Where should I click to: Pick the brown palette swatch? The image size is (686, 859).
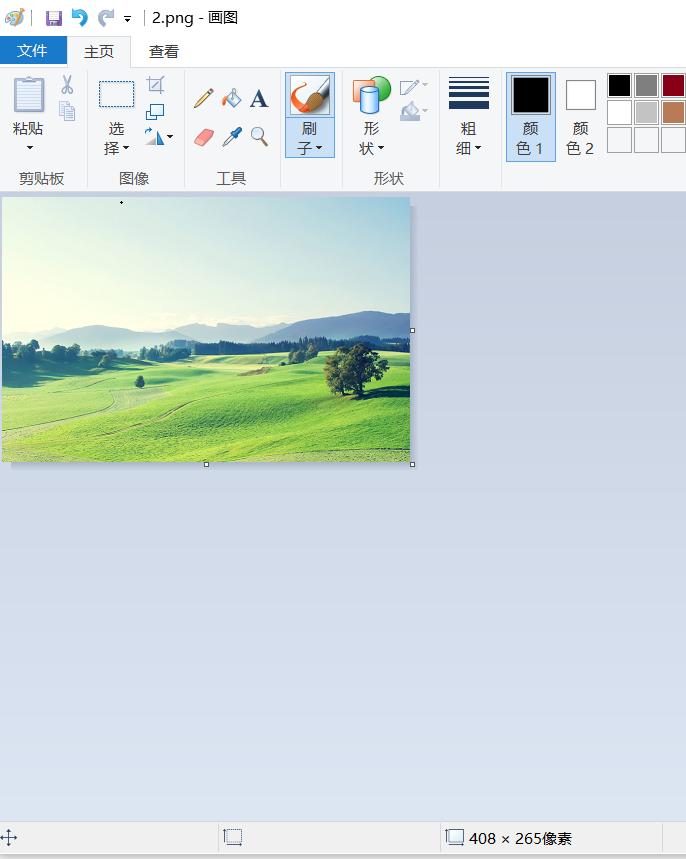click(673, 112)
